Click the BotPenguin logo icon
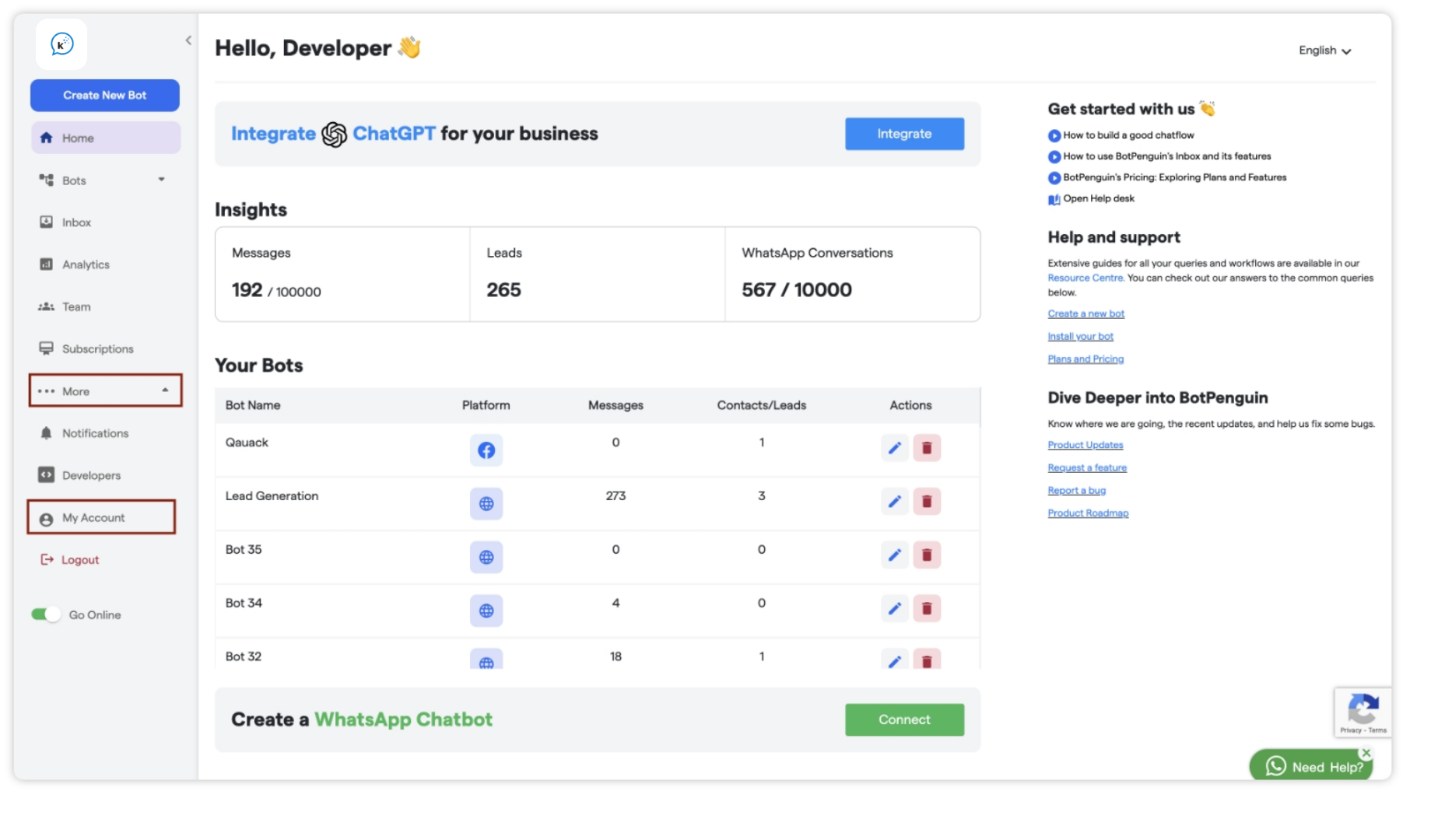Image resolution: width=1452 pixels, height=840 pixels. (x=61, y=44)
